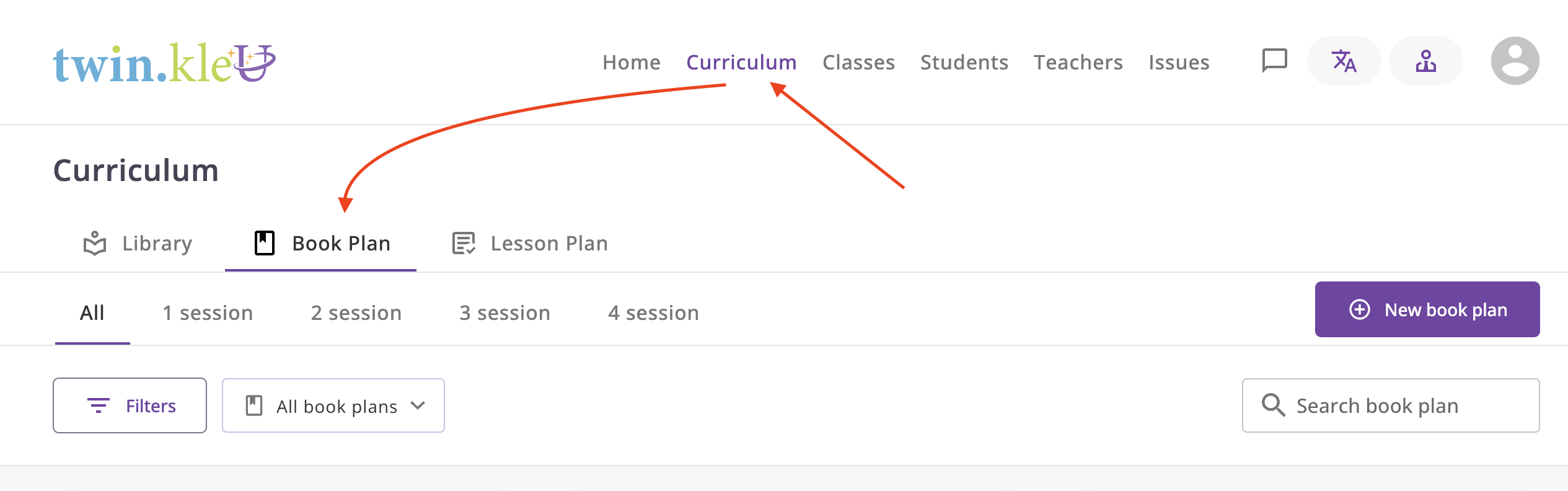Navigate to Teachers section
Image resolution: width=1568 pixels, height=491 pixels.
(x=1078, y=62)
